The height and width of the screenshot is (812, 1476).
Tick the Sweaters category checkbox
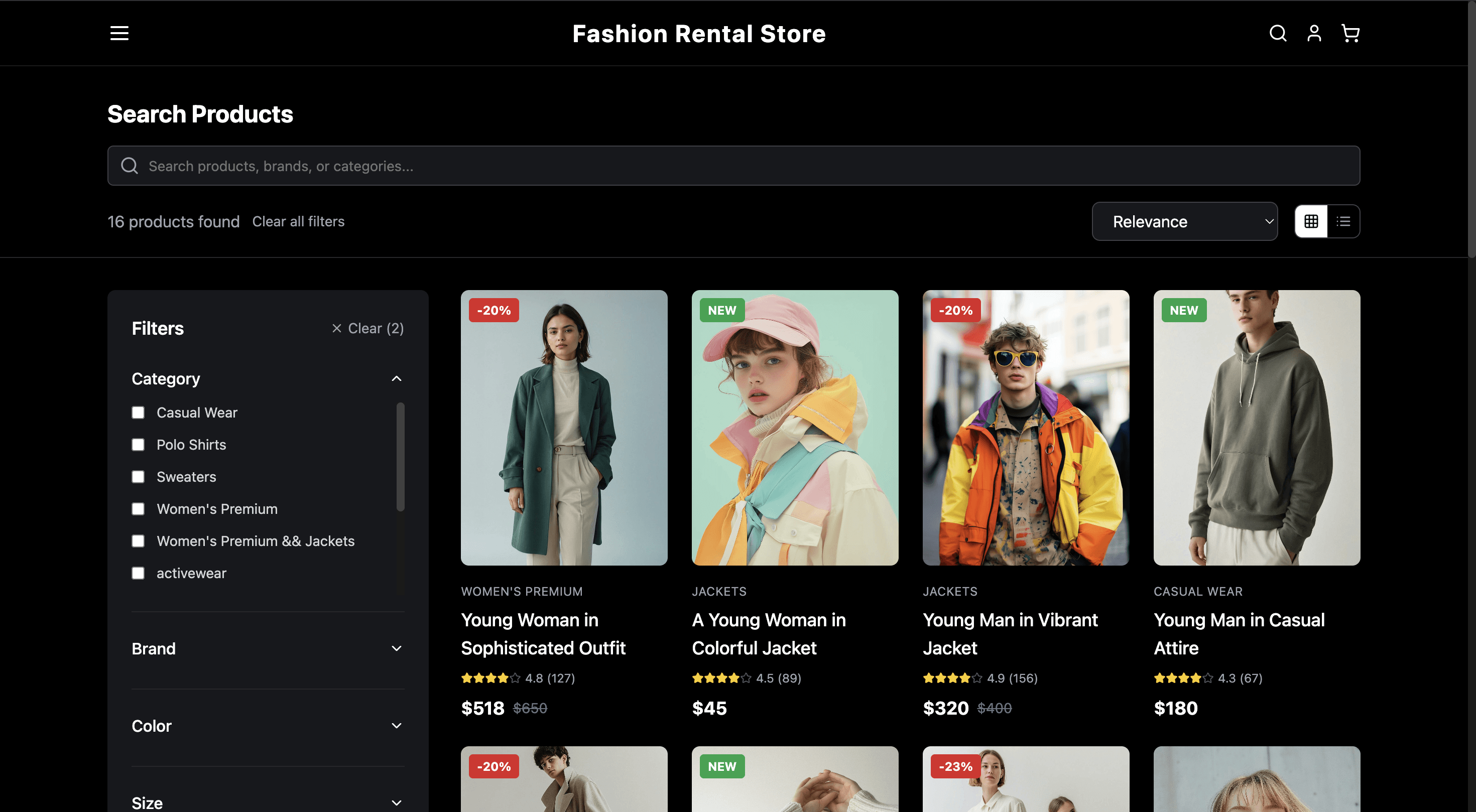(138, 477)
